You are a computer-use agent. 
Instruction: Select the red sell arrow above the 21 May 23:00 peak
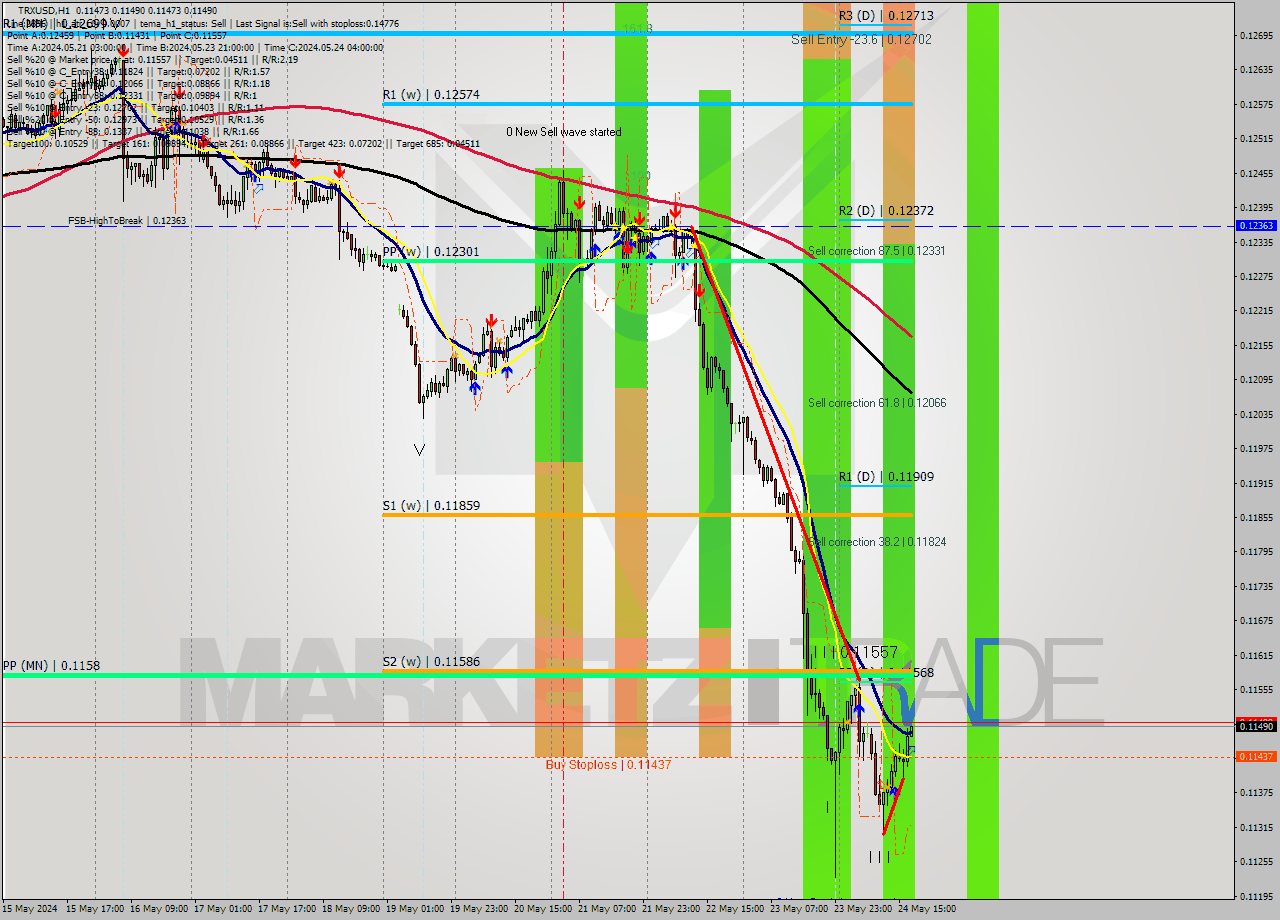675,212
